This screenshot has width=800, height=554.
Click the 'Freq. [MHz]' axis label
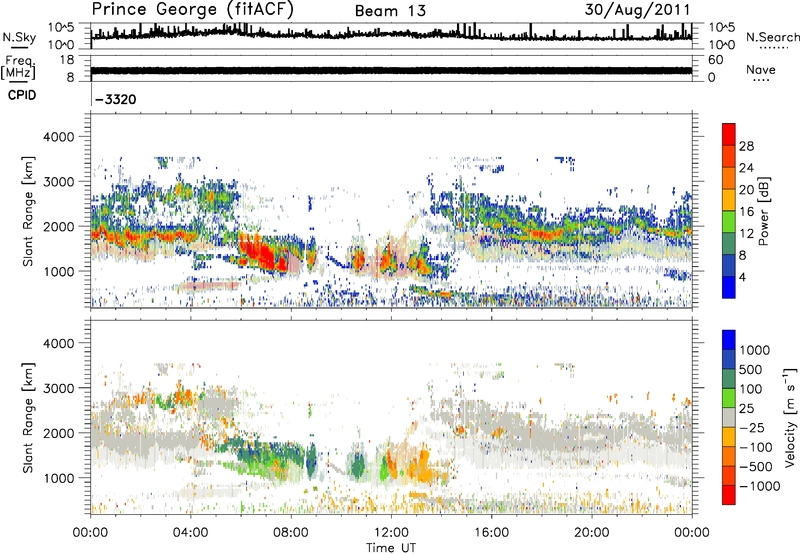tap(18, 67)
